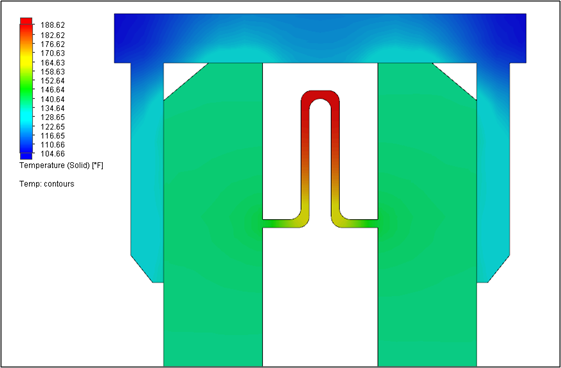Click the 188.62 legend maximum value
This screenshot has height=368, width=561.
pos(53,25)
